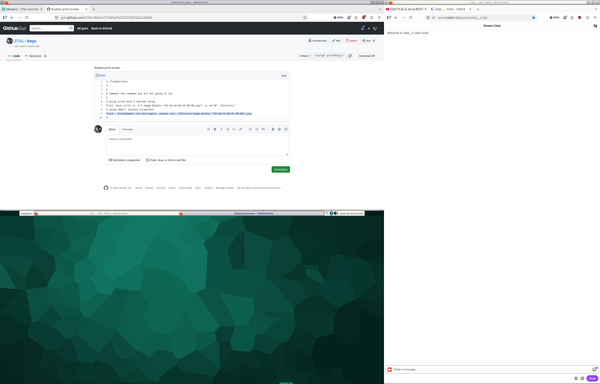Open hamburger menu in left Firefox window

(379, 18)
